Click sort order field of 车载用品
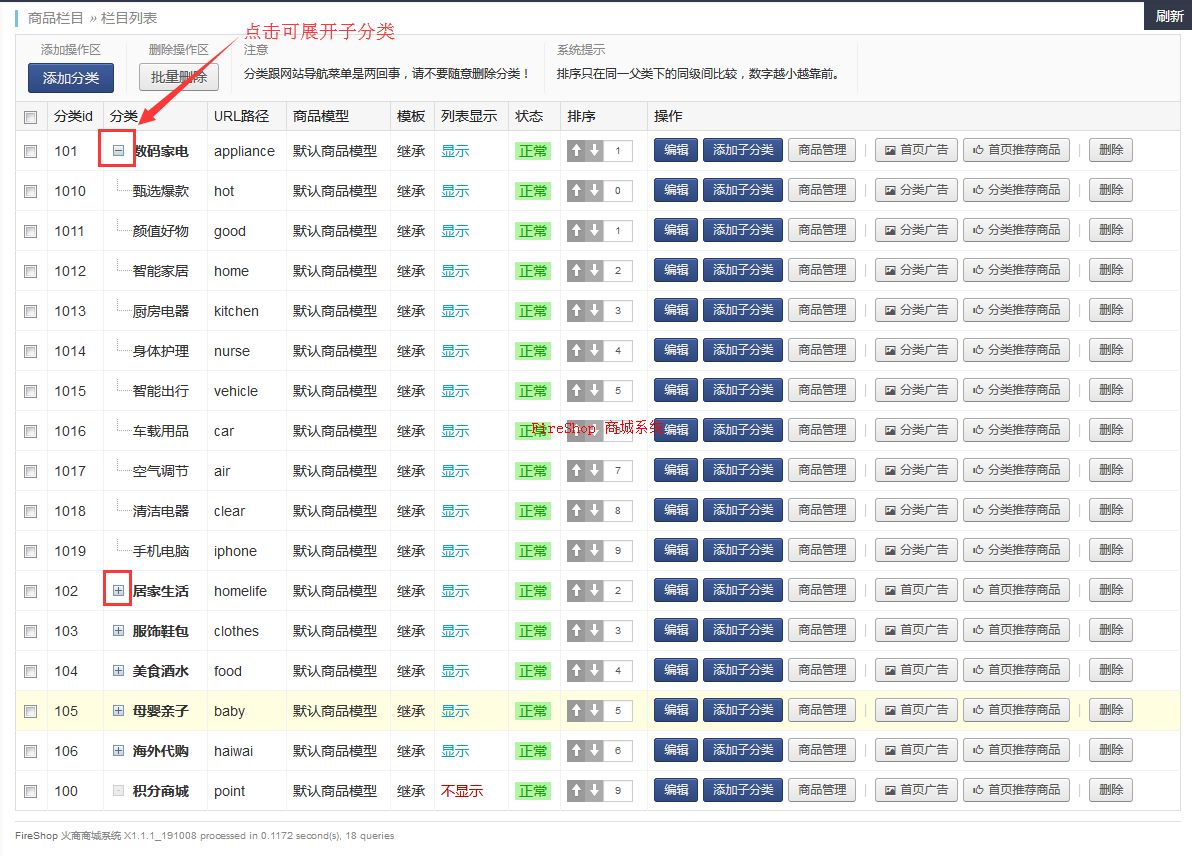This screenshot has height=856, width=1192. (x=618, y=431)
